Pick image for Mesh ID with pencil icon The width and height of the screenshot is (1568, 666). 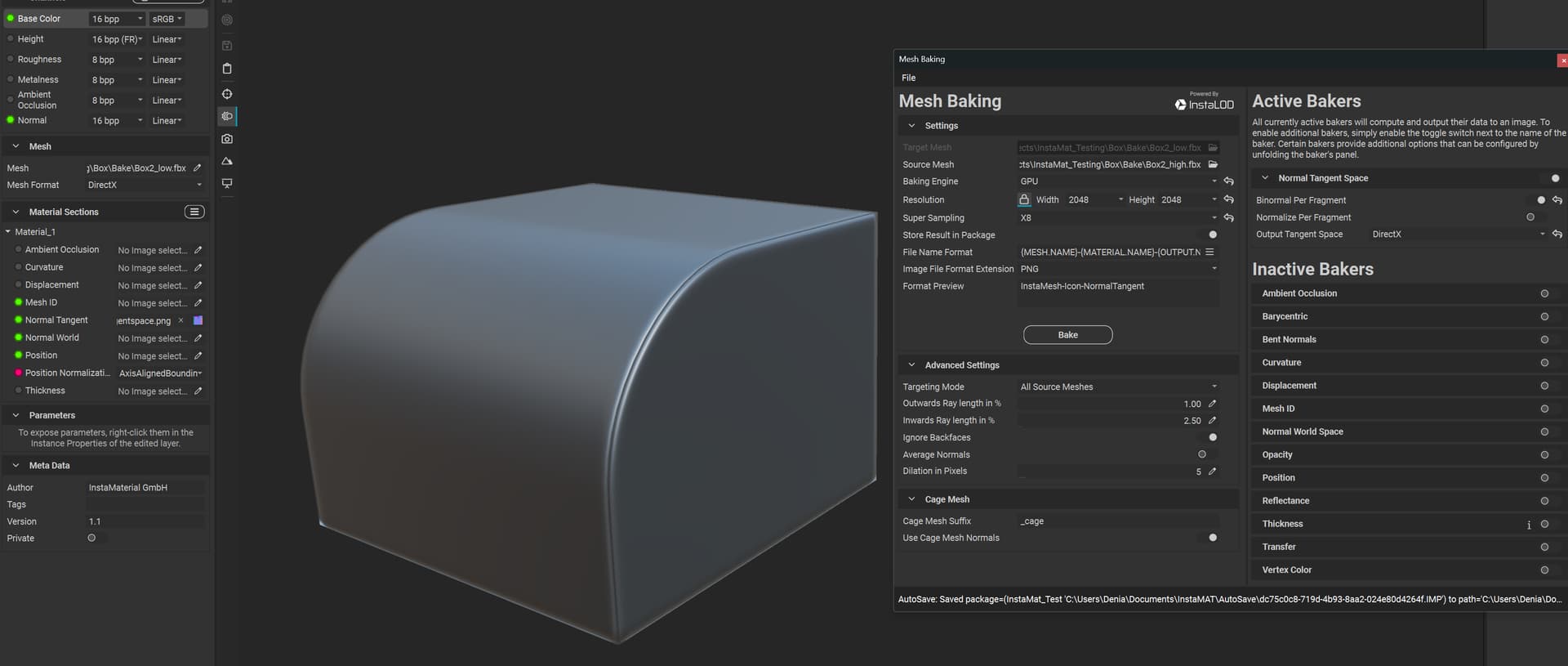click(x=198, y=302)
